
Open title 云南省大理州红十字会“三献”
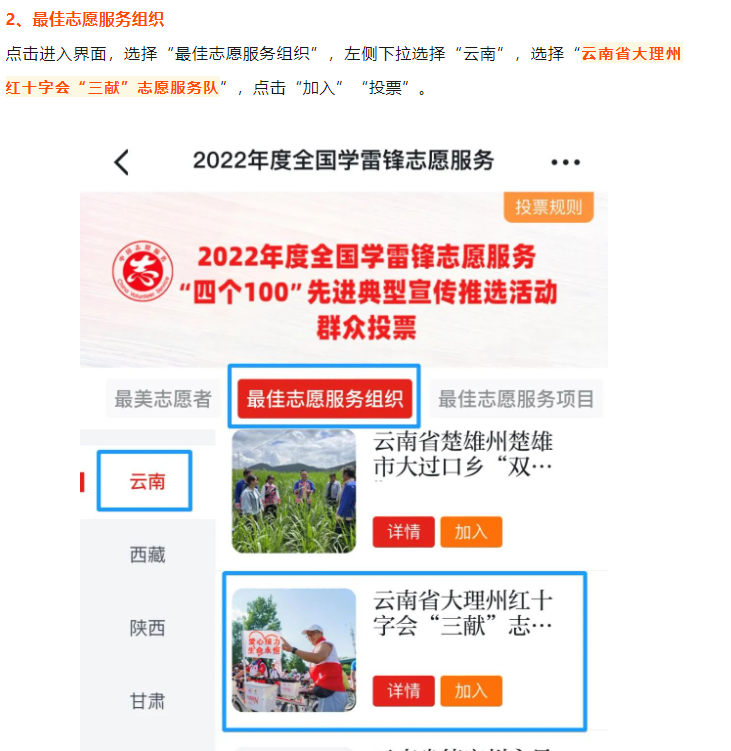[x=463, y=613]
